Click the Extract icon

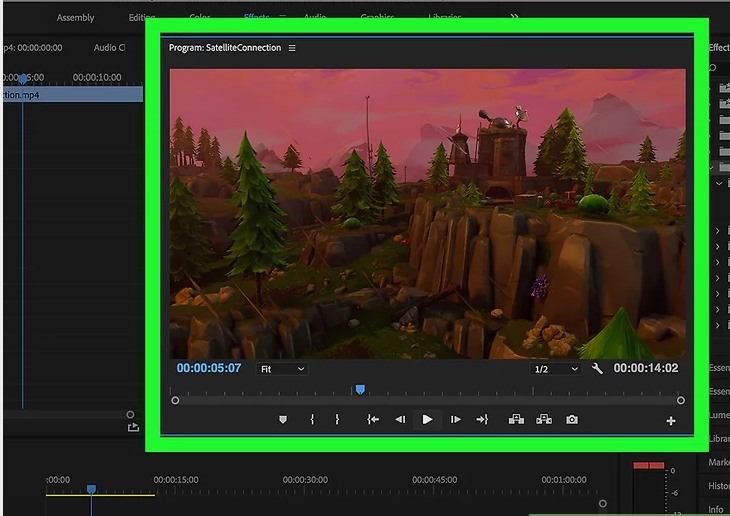pyautogui.click(x=544, y=420)
